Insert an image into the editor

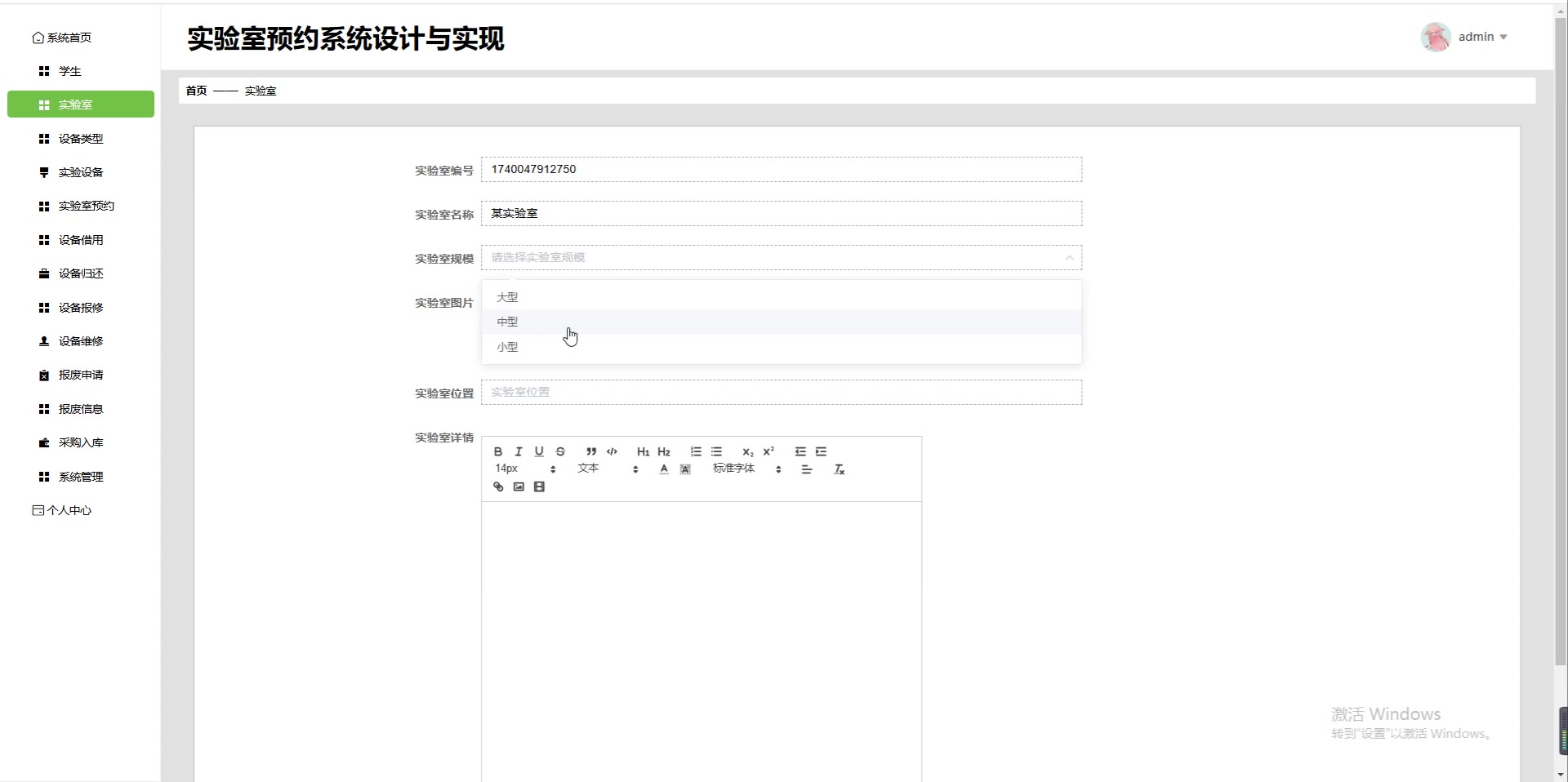pyautogui.click(x=519, y=487)
